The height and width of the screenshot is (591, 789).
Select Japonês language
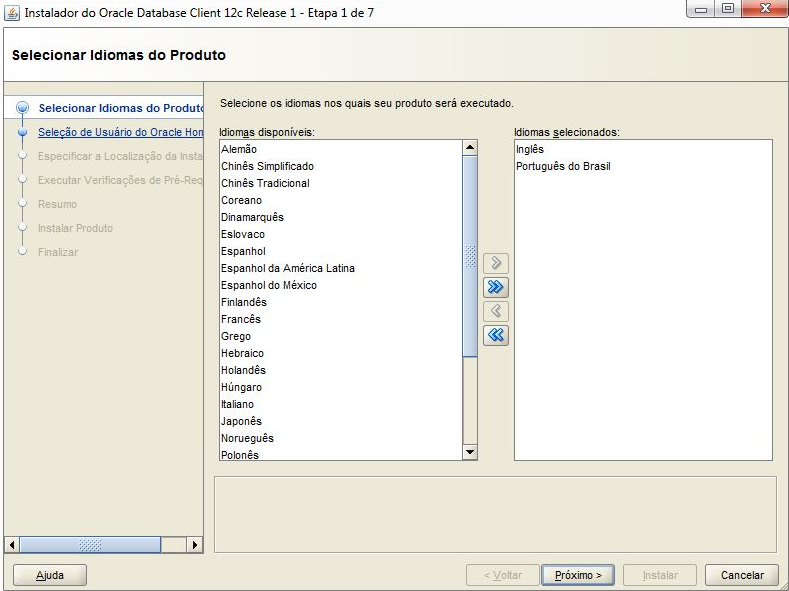[341, 421]
